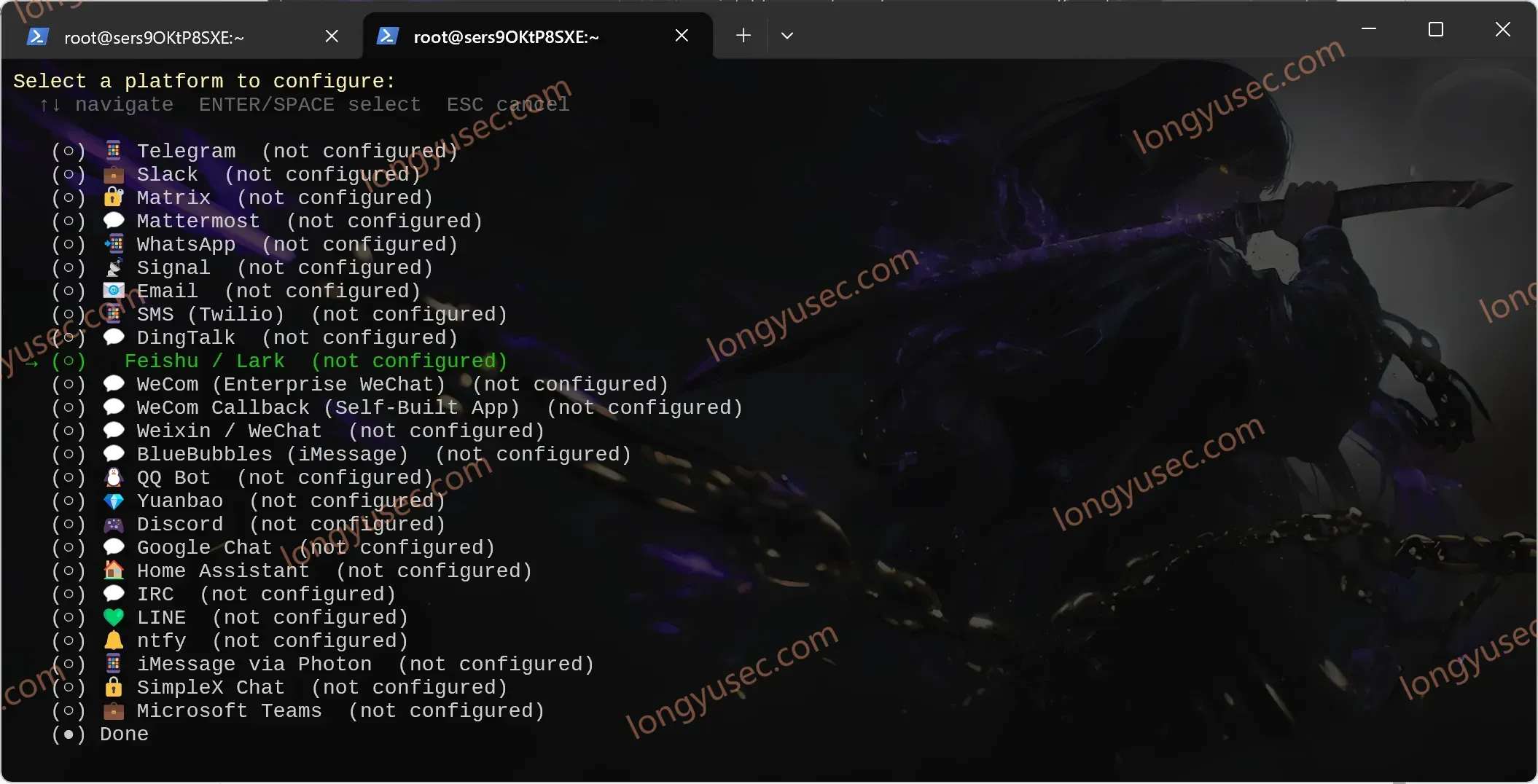Pick the Done radio option

pyautogui.click(x=69, y=734)
